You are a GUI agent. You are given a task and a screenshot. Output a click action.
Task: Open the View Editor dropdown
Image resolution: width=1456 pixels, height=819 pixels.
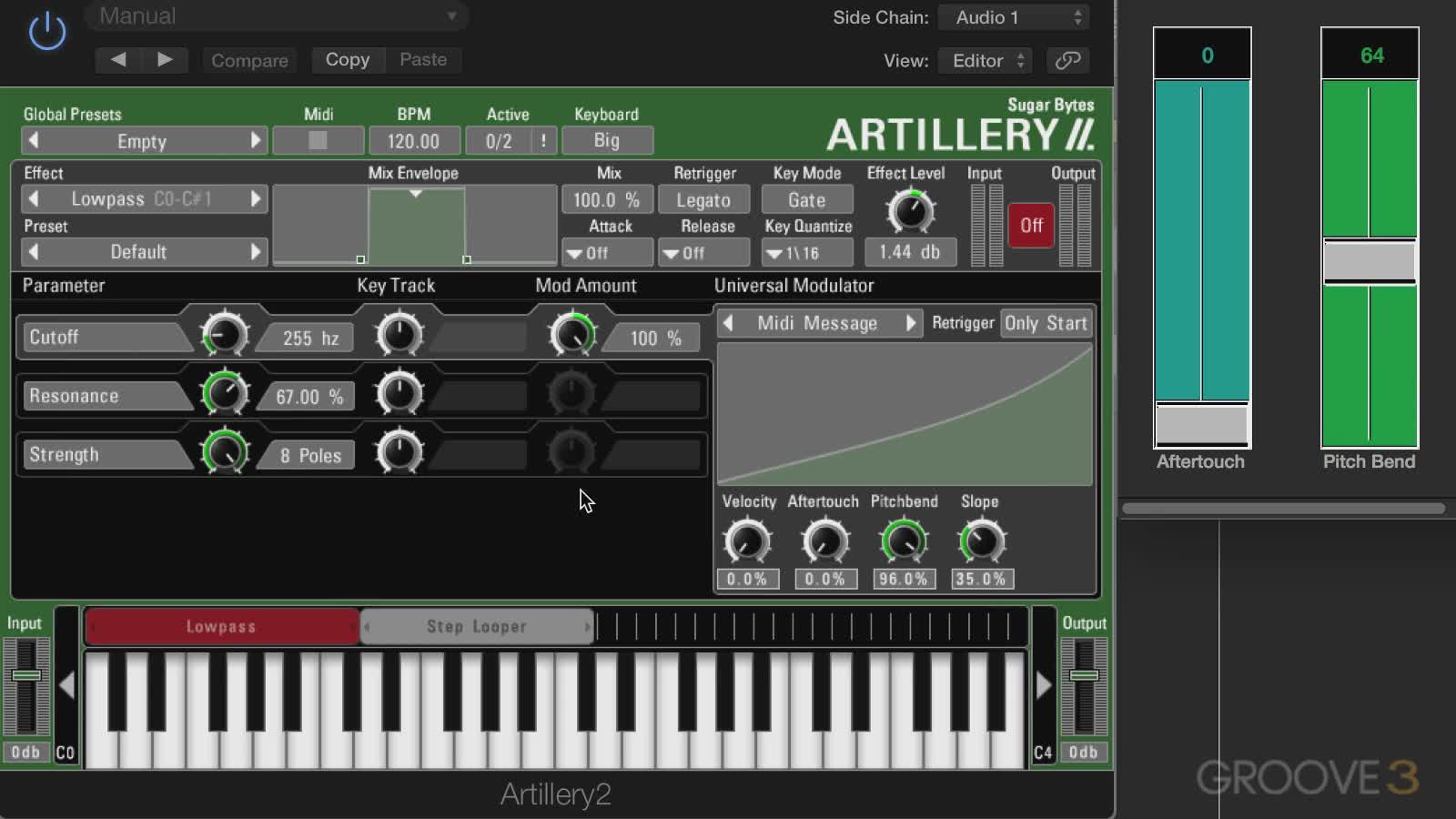pos(986,60)
